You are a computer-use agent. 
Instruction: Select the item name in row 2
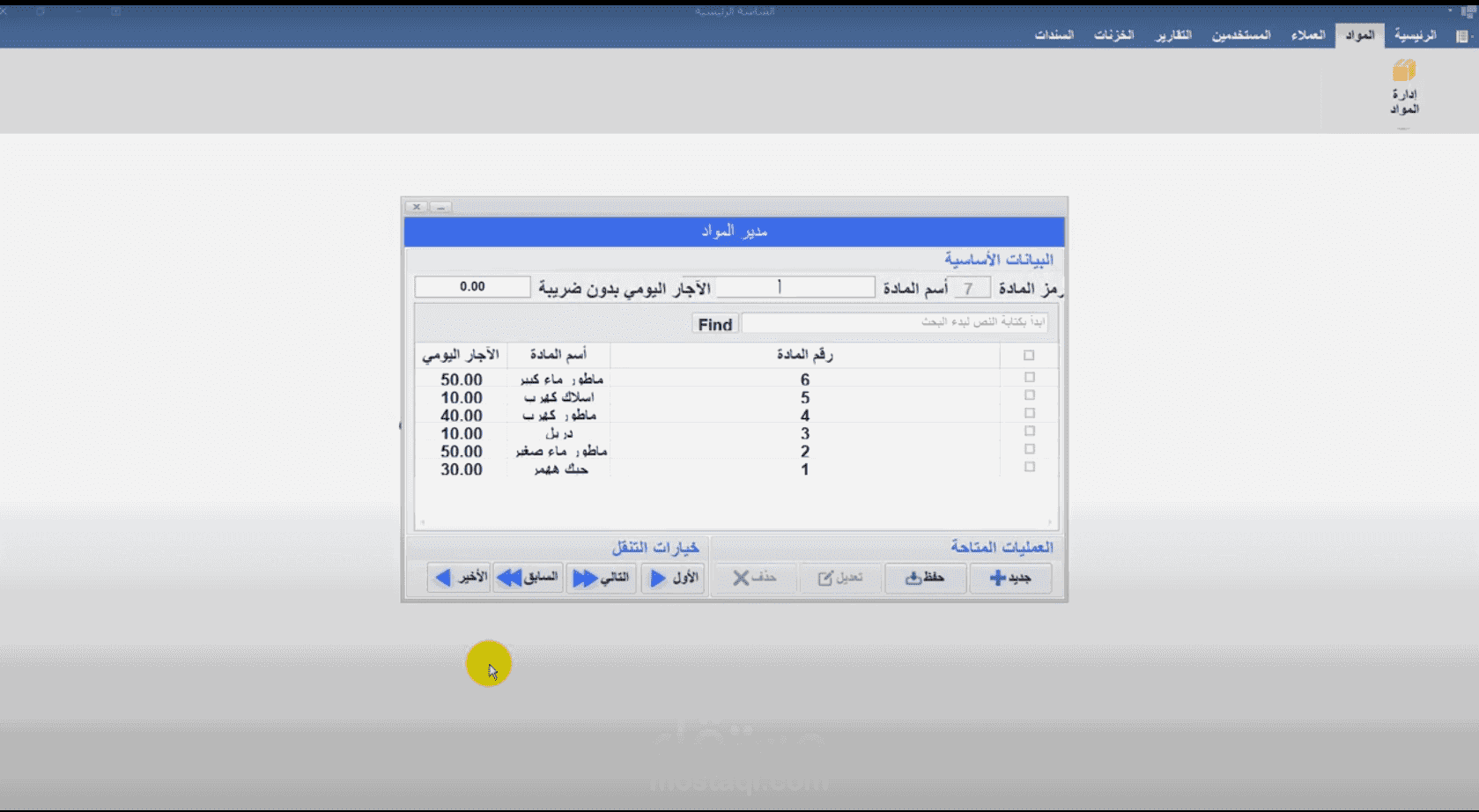click(x=561, y=452)
